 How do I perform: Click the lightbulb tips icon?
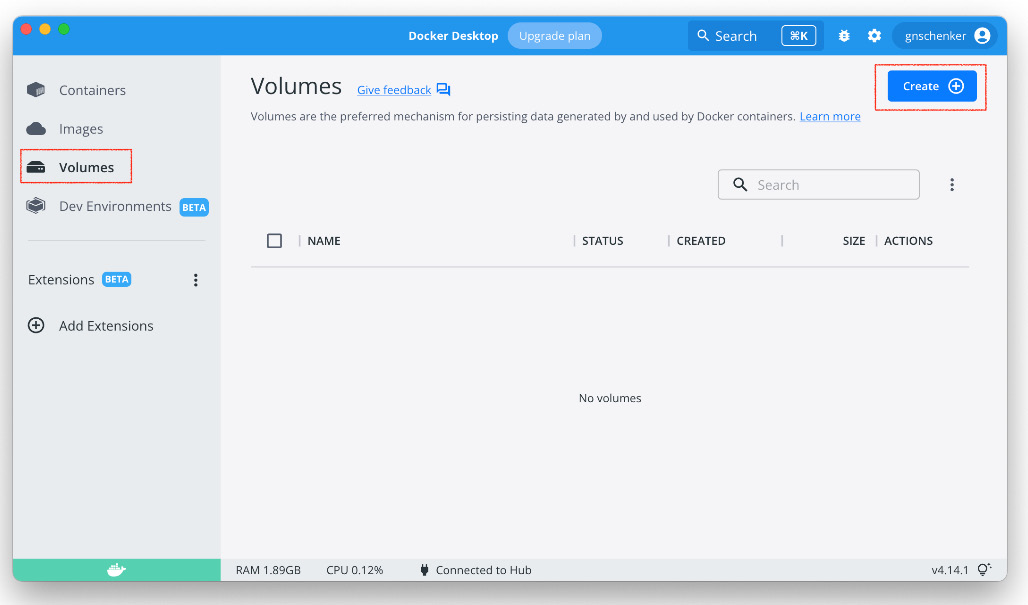984,570
